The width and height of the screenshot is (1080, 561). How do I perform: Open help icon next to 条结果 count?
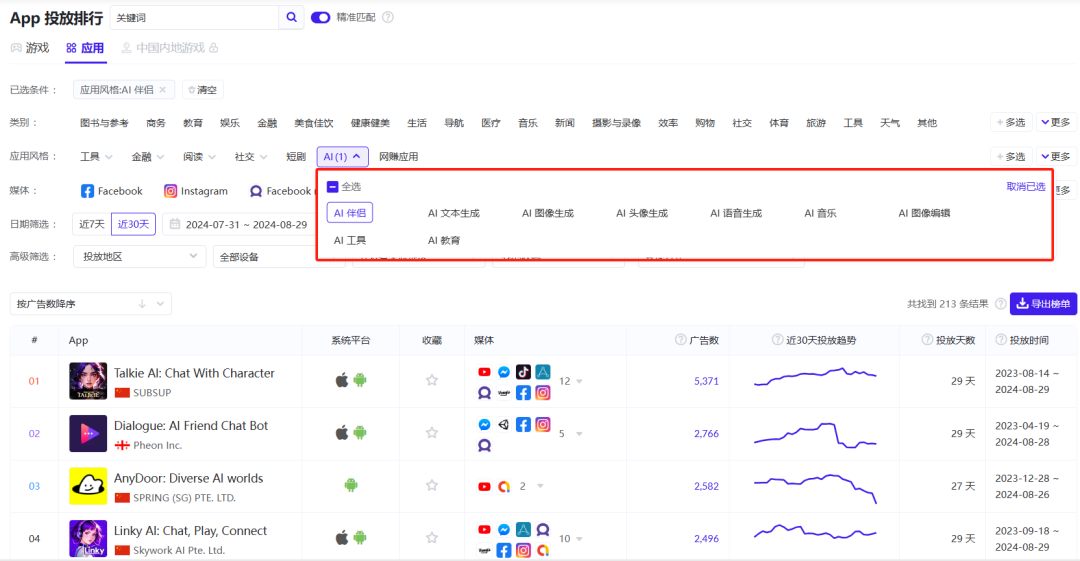[x=1001, y=303]
